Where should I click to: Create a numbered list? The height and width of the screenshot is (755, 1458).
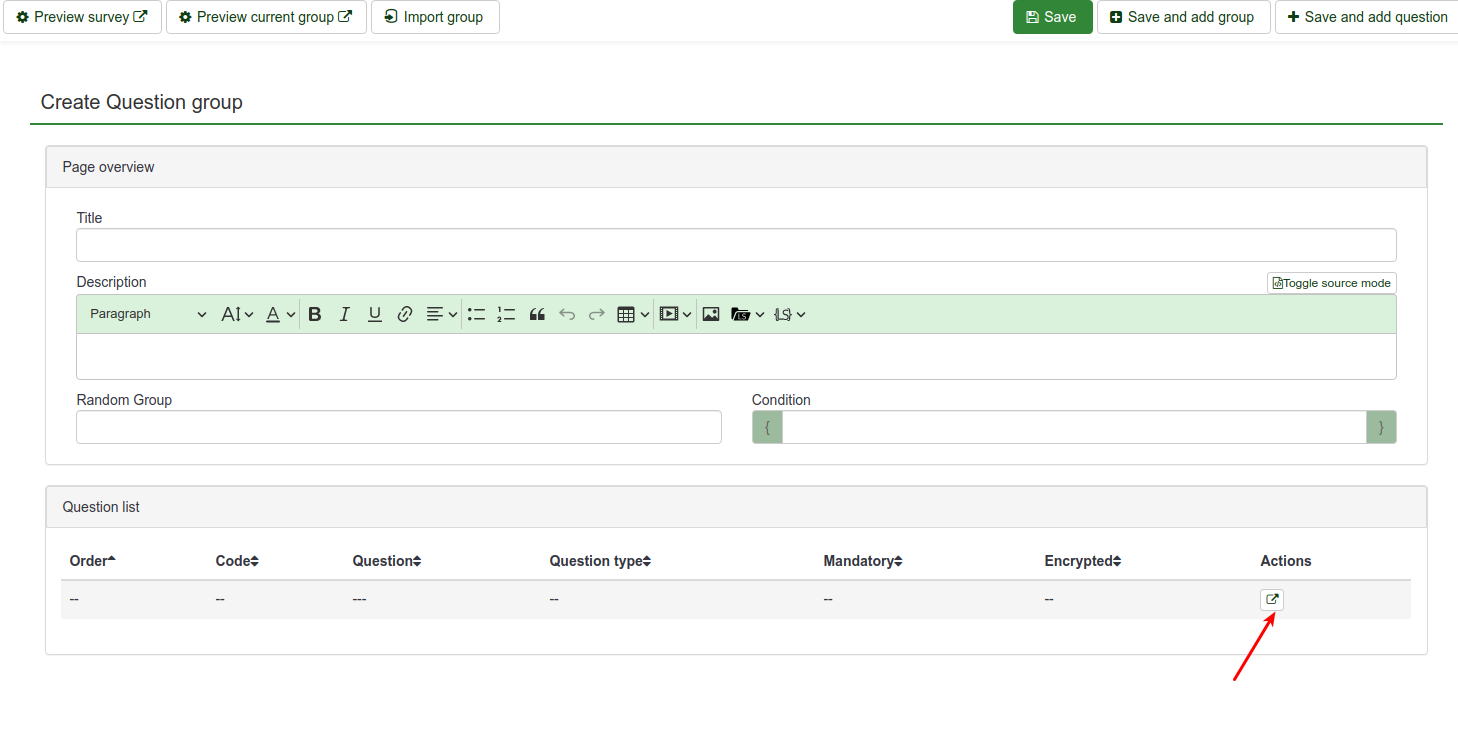(506, 314)
